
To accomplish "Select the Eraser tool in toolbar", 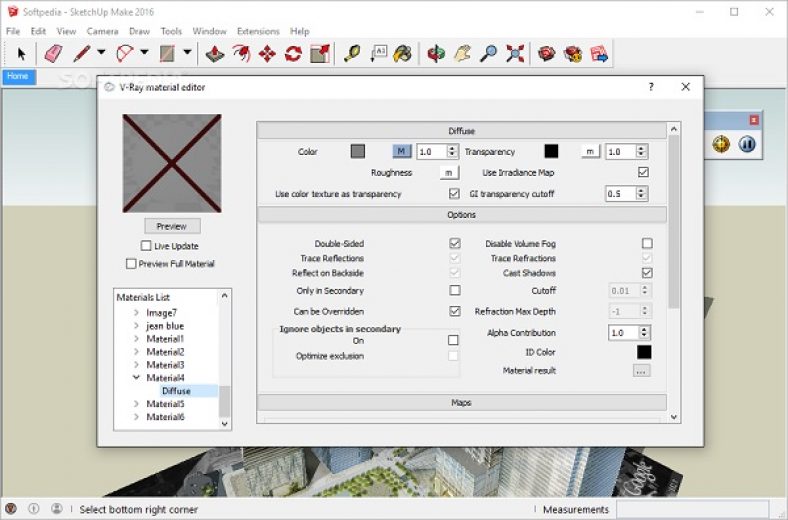I will tap(53, 53).
